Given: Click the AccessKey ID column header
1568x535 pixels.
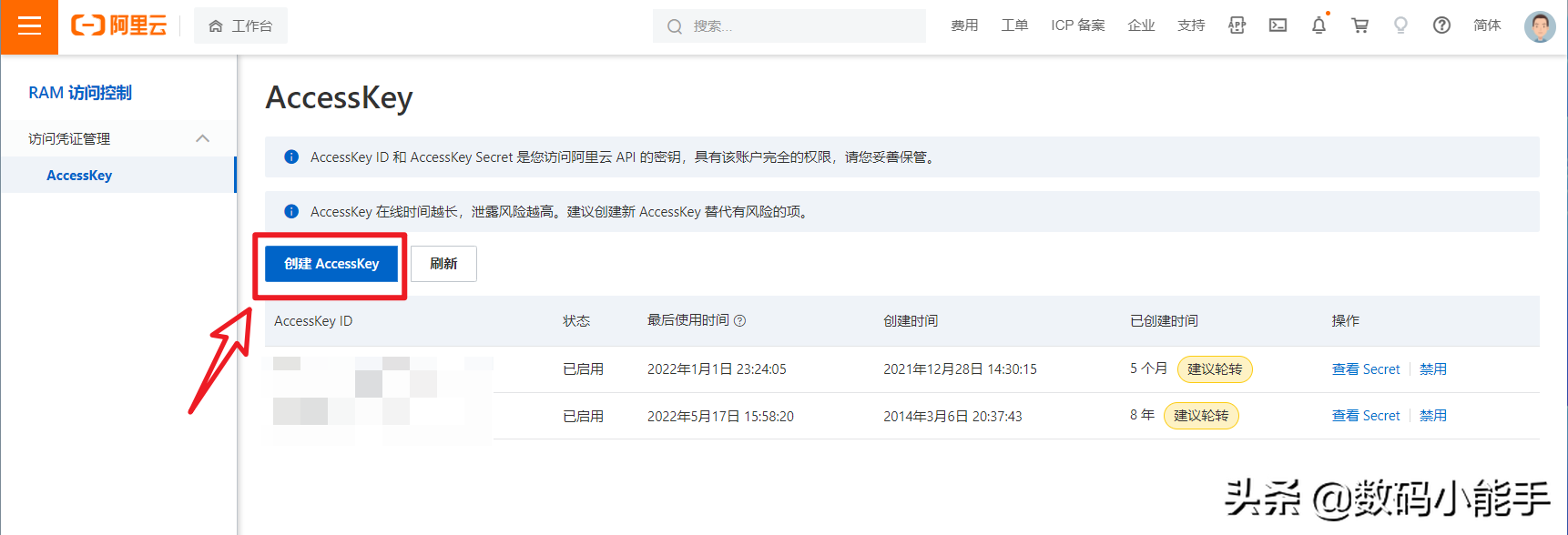Looking at the screenshot, I should (313, 321).
